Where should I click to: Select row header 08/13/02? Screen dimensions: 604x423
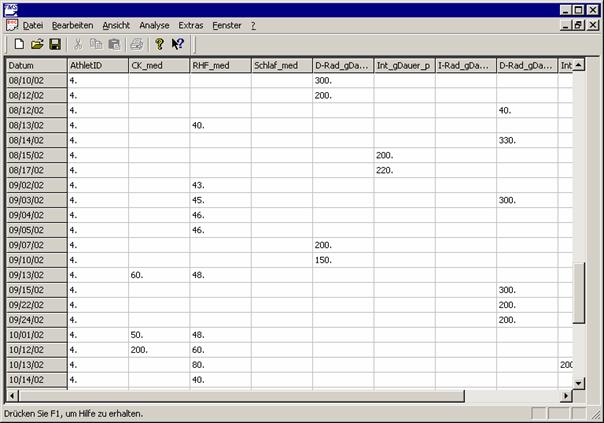point(37,126)
